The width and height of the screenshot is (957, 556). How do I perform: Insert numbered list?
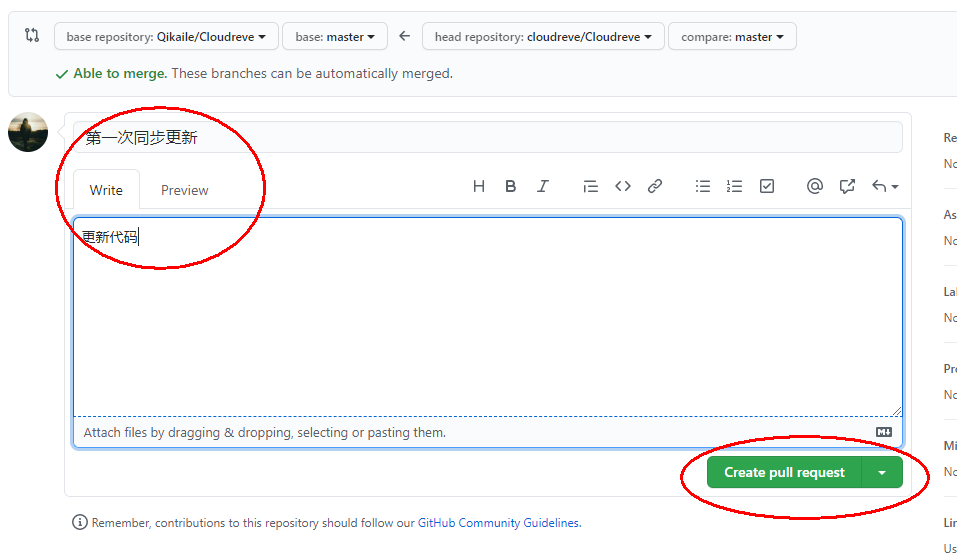click(x=735, y=186)
